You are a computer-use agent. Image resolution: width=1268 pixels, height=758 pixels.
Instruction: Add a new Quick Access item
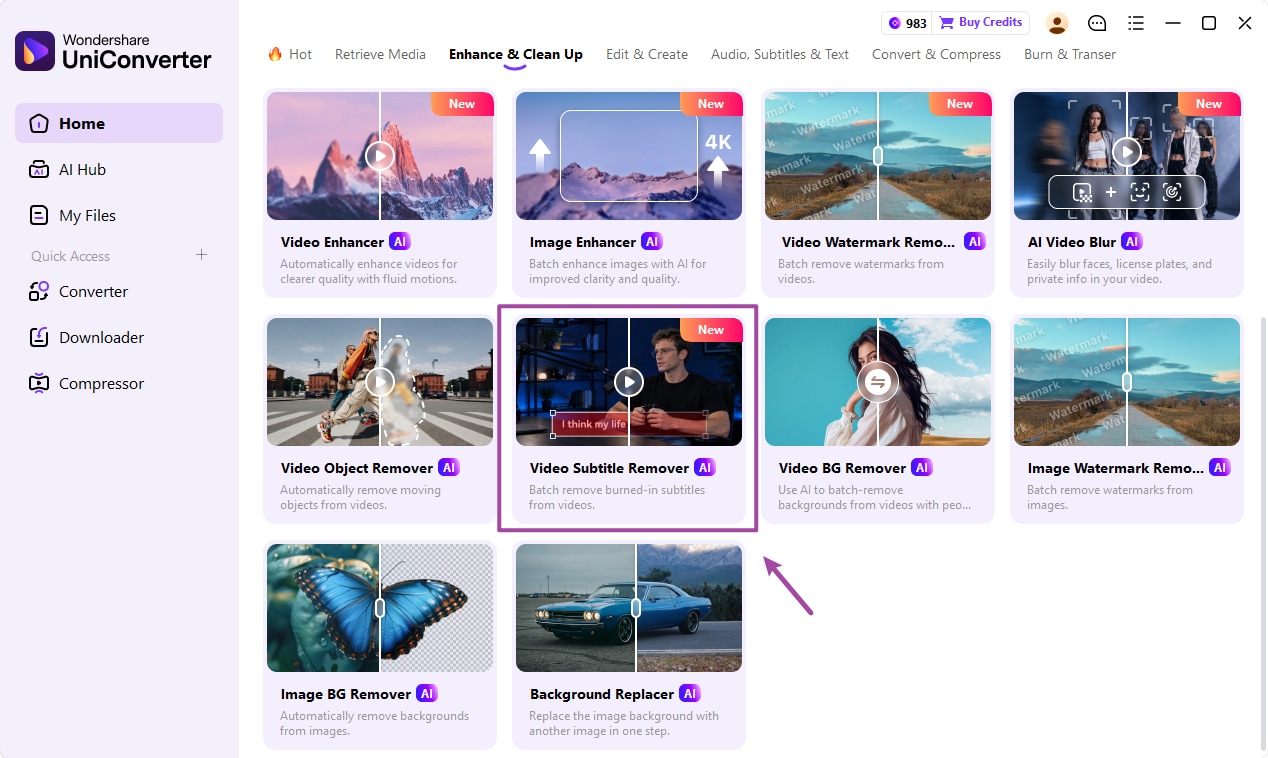[x=201, y=255]
